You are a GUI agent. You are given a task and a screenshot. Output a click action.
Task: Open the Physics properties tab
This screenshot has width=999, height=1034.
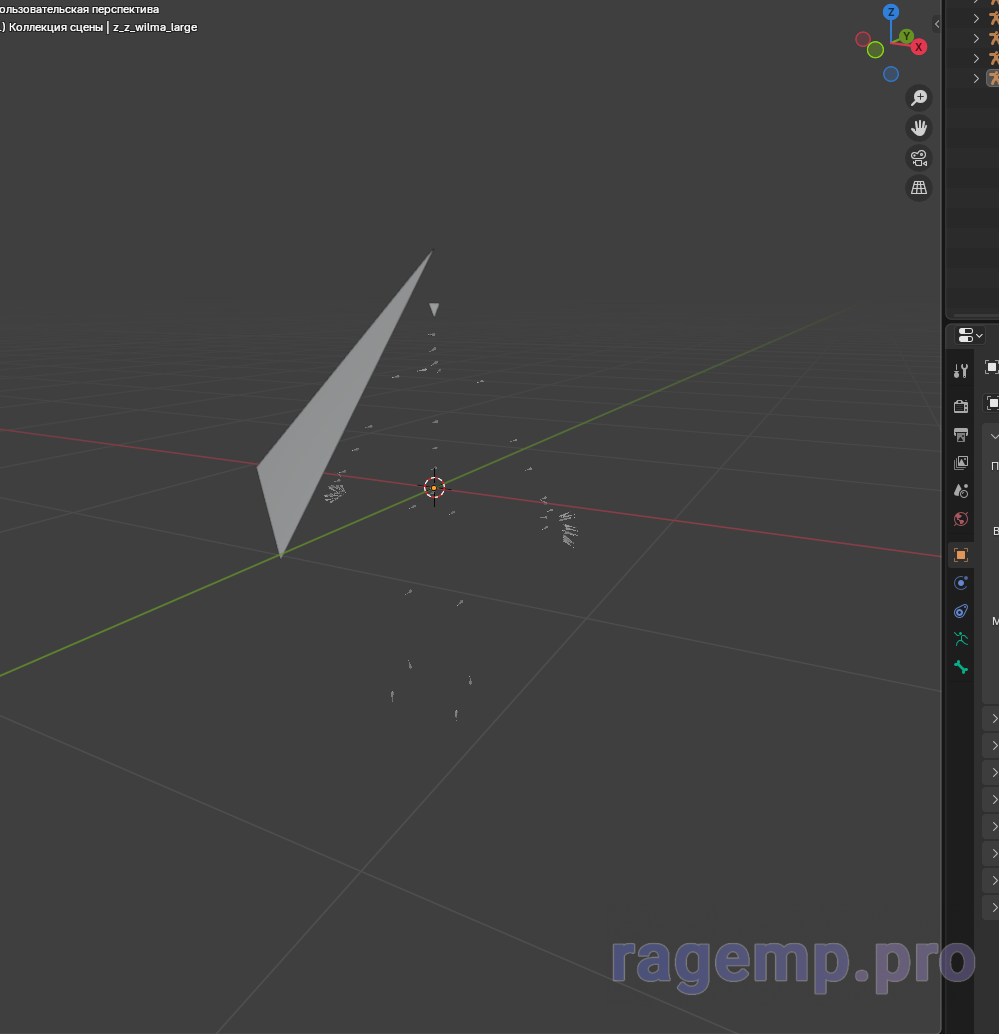coord(961,583)
